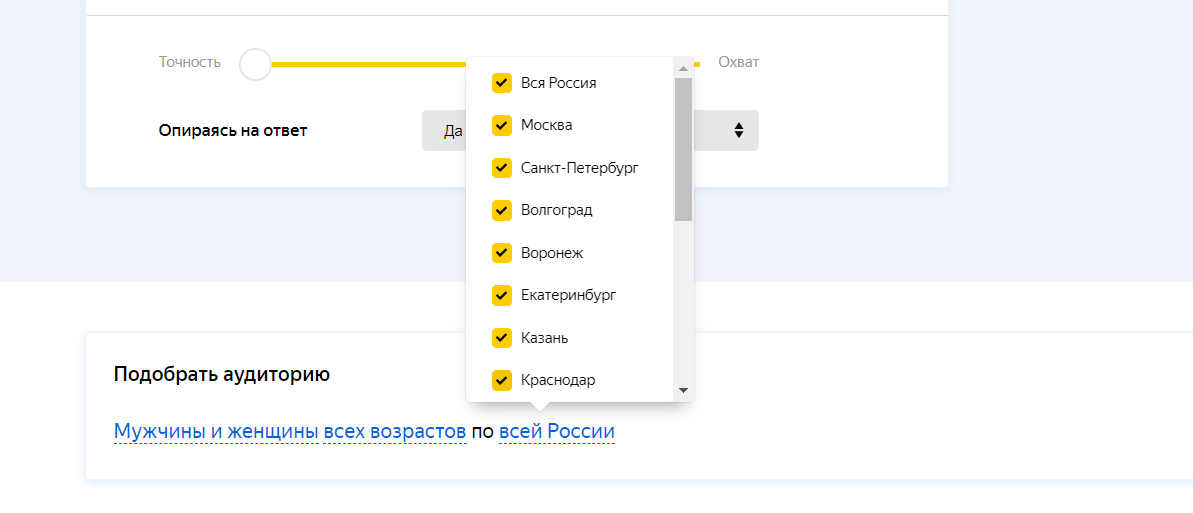Click the всей России region link

[x=556, y=431]
